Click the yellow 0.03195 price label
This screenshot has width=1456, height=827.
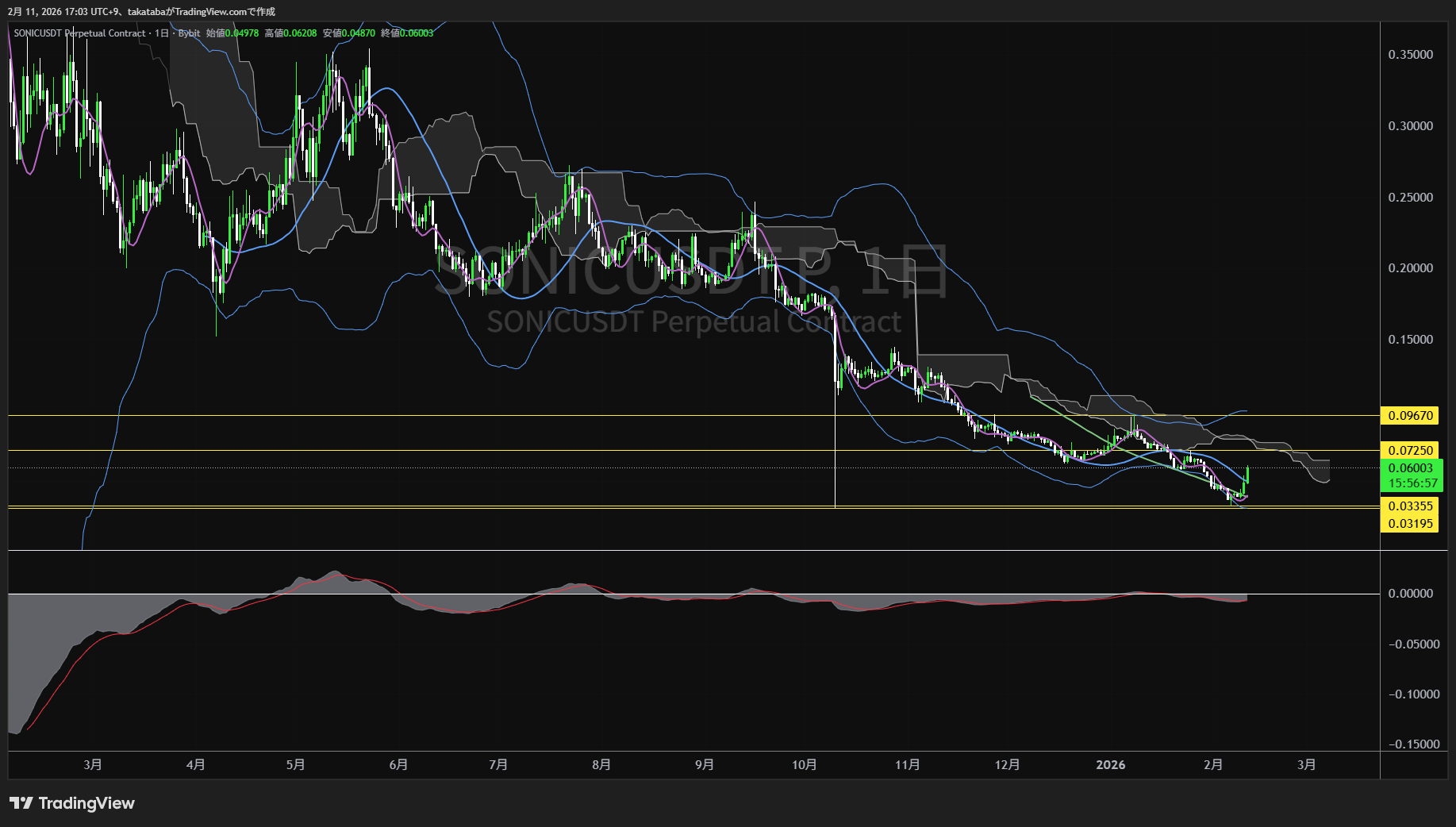click(x=1410, y=523)
